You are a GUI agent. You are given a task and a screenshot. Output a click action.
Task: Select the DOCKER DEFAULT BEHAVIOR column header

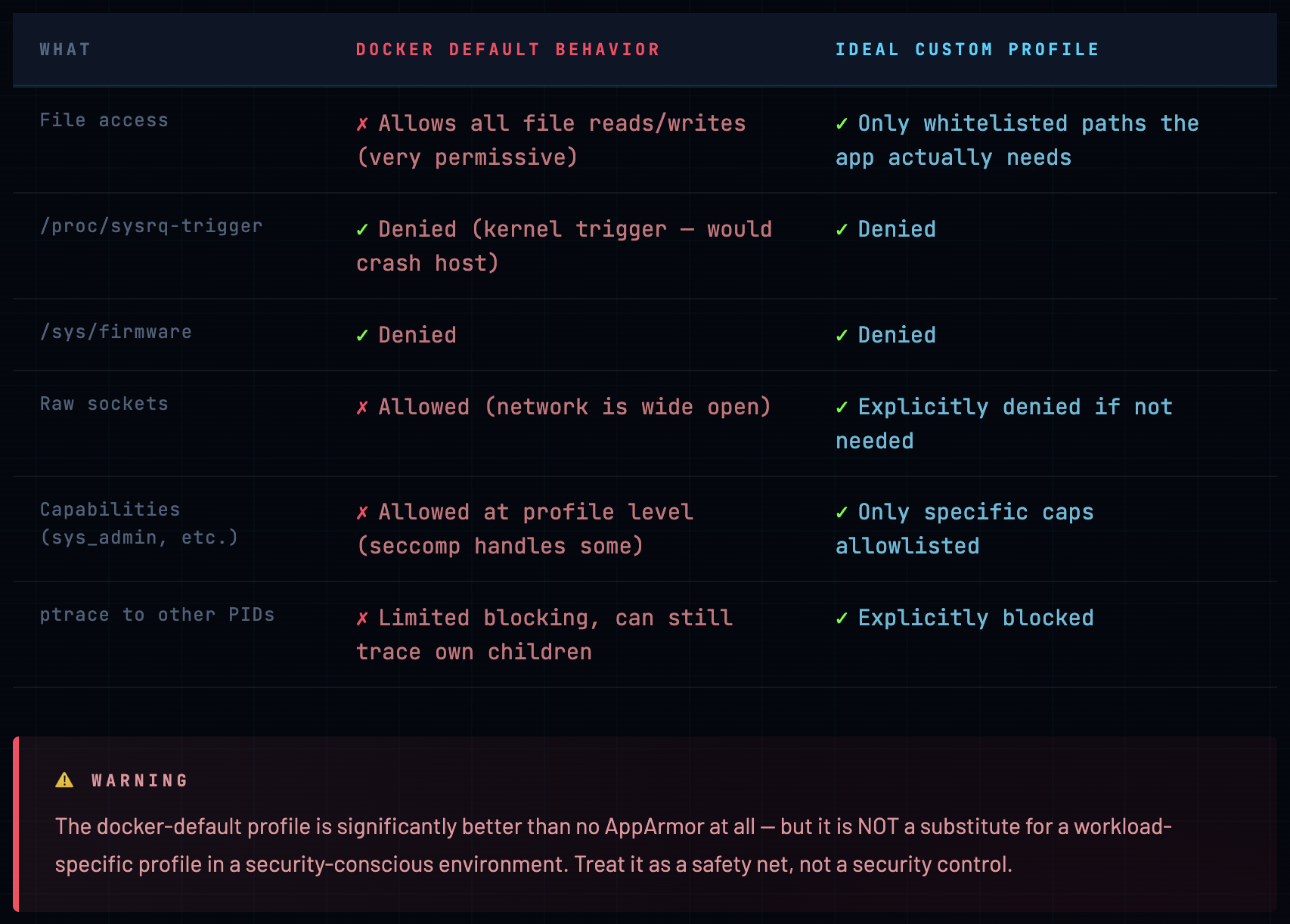point(507,48)
